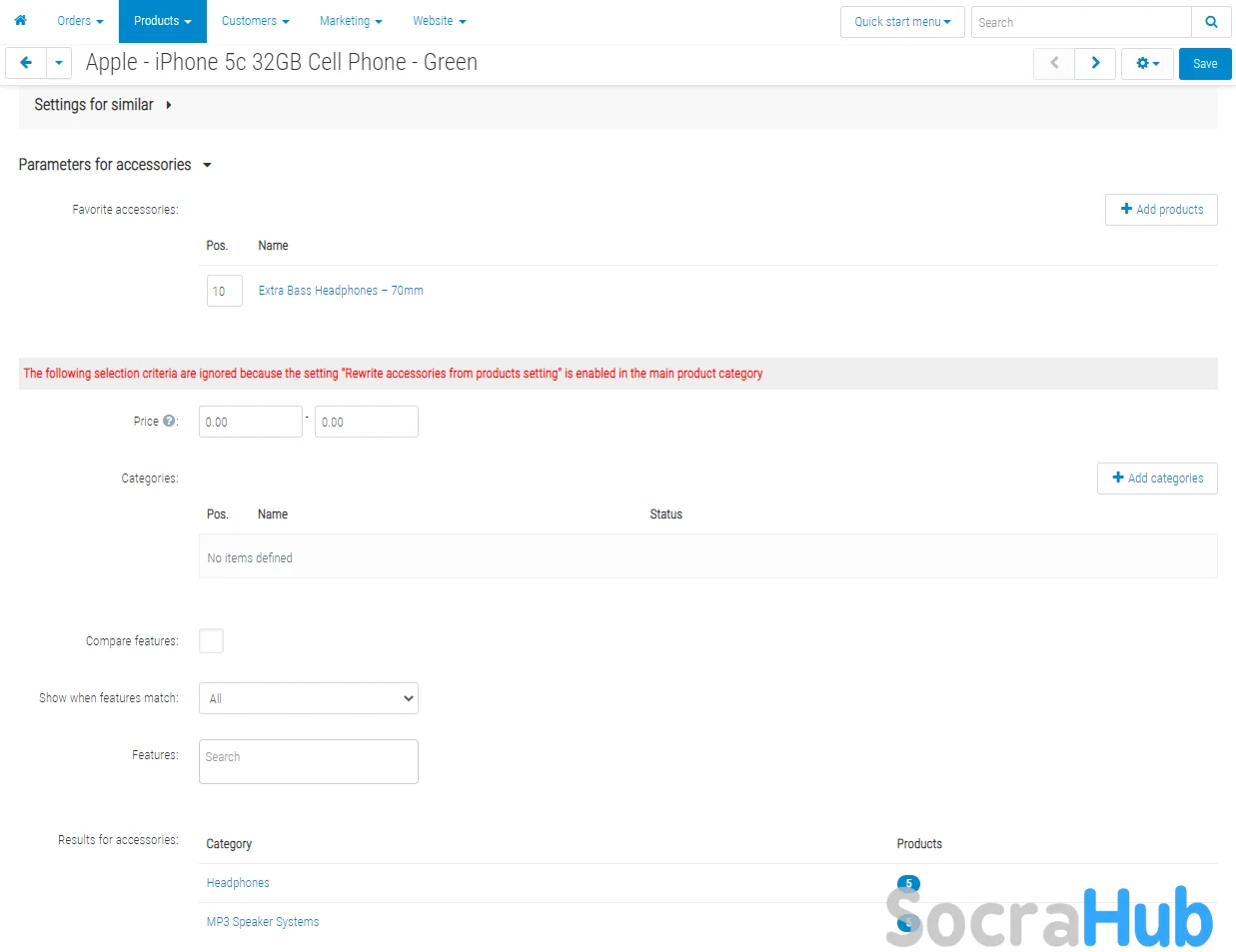Expand the Settings for similar section
The height and width of the screenshot is (952, 1236).
[103, 105]
